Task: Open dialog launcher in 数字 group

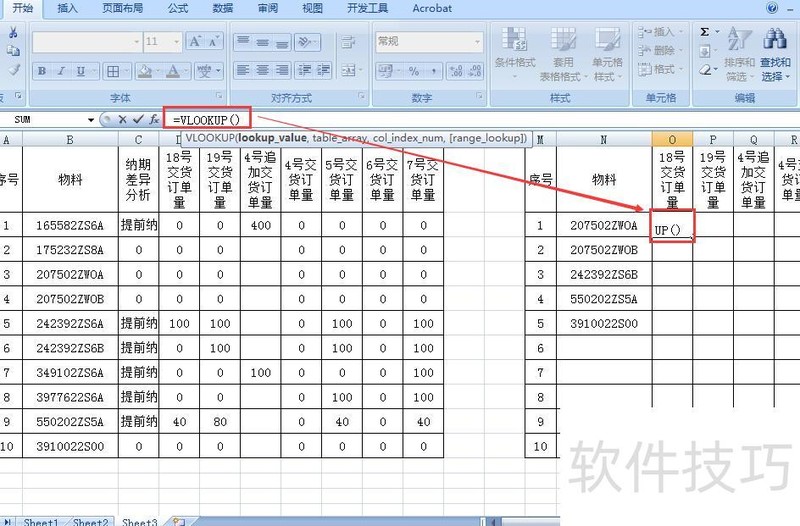Action: (480, 96)
